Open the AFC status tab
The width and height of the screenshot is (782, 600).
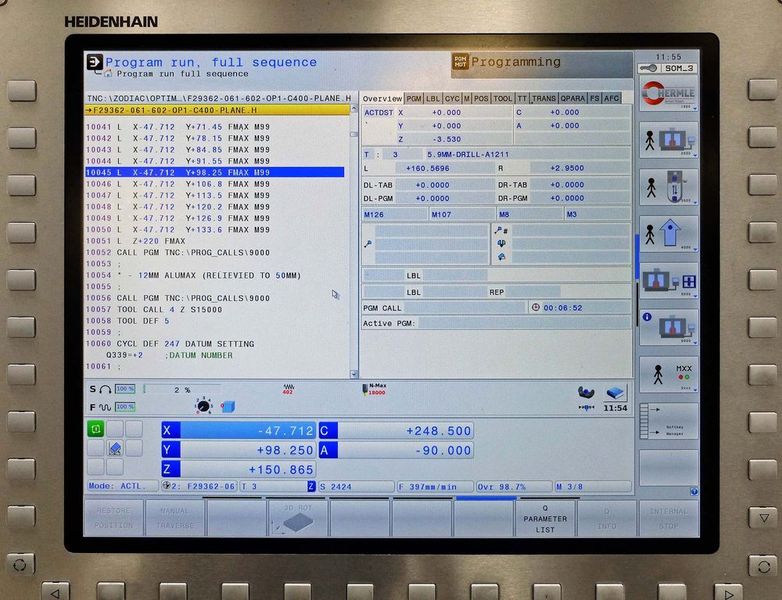tap(611, 99)
